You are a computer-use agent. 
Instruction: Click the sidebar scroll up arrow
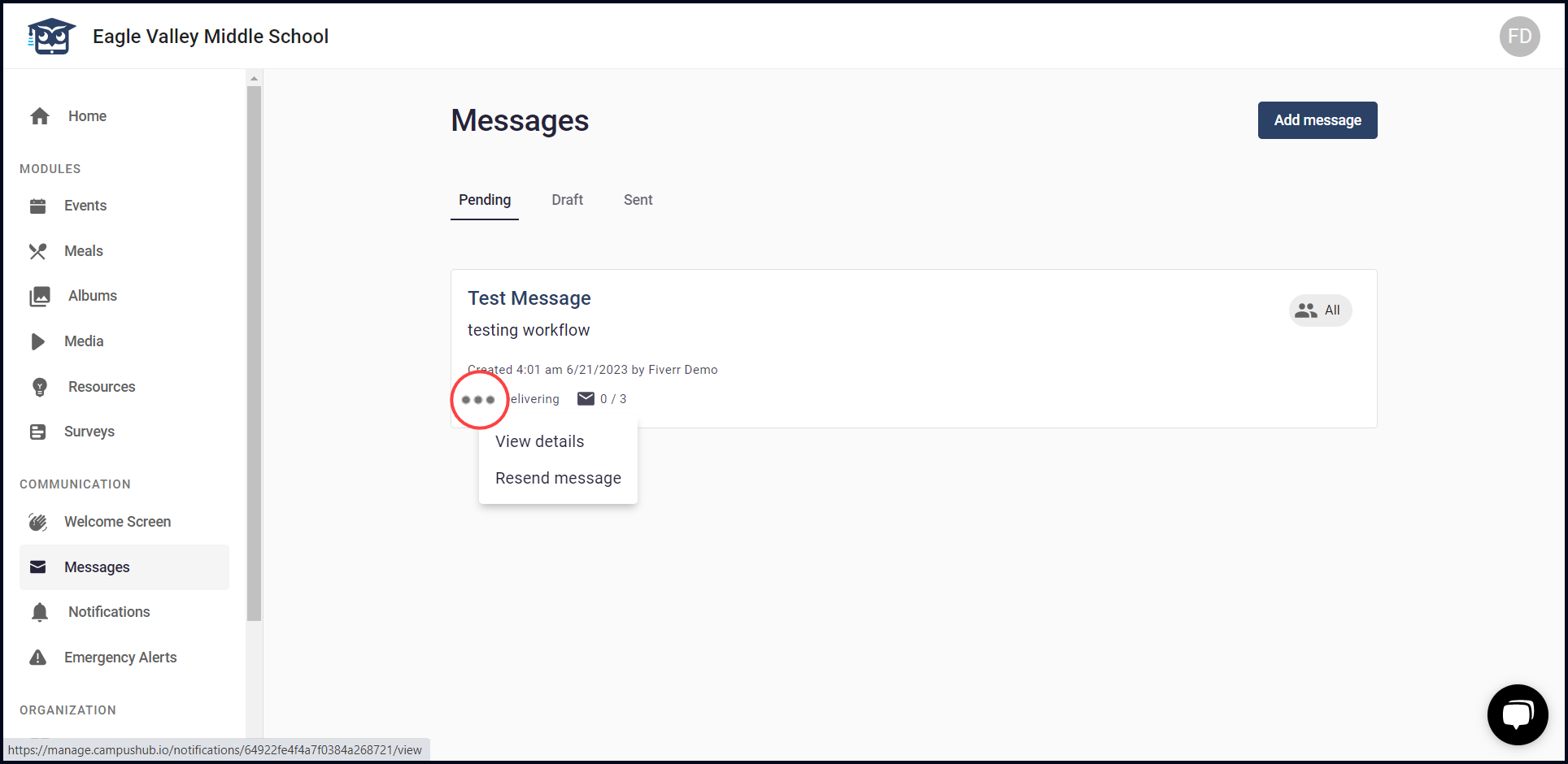pyautogui.click(x=255, y=79)
